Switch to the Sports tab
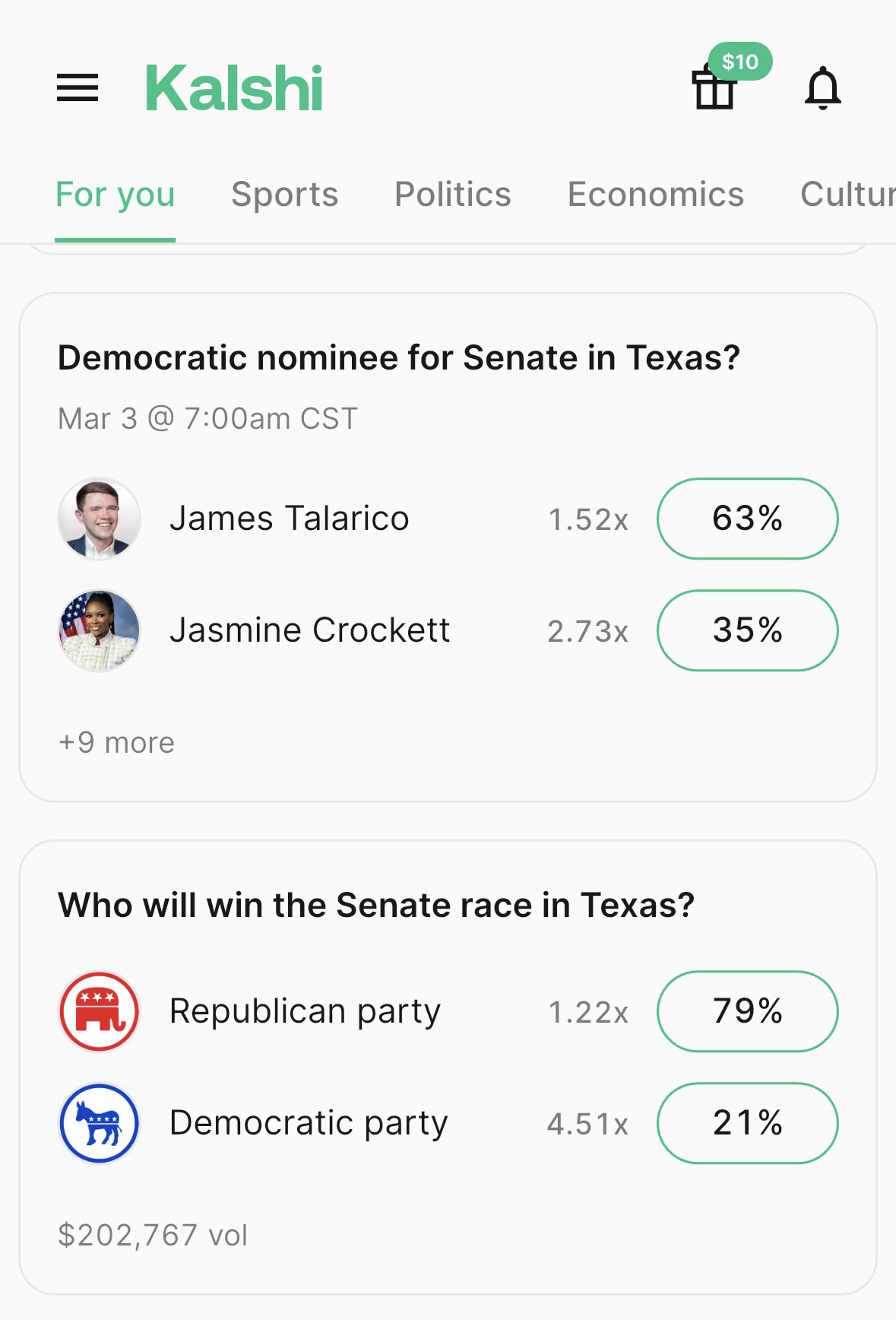This screenshot has height=1320, width=896. pos(284,195)
